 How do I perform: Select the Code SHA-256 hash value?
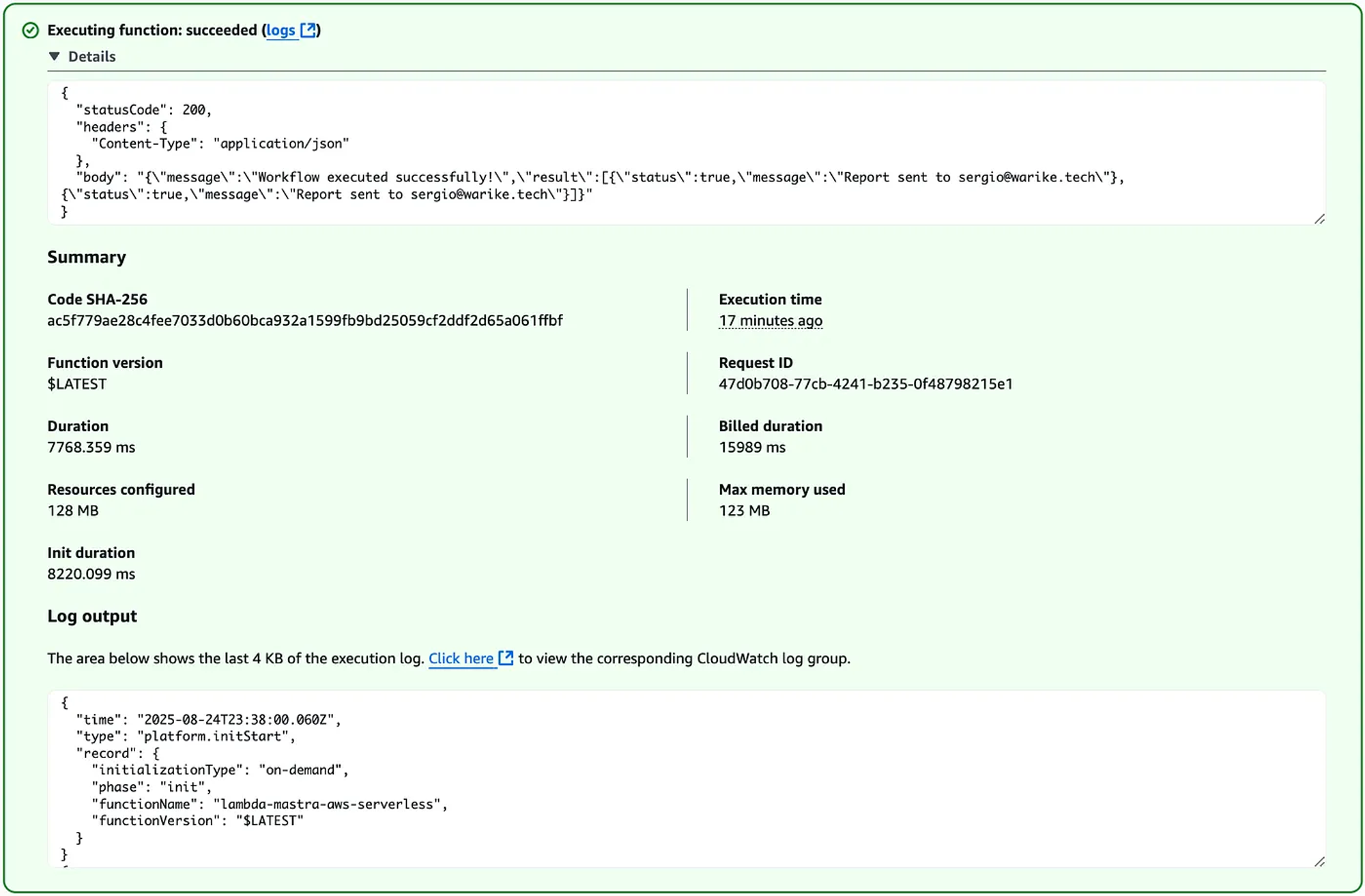pyautogui.click(x=304, y=321)
